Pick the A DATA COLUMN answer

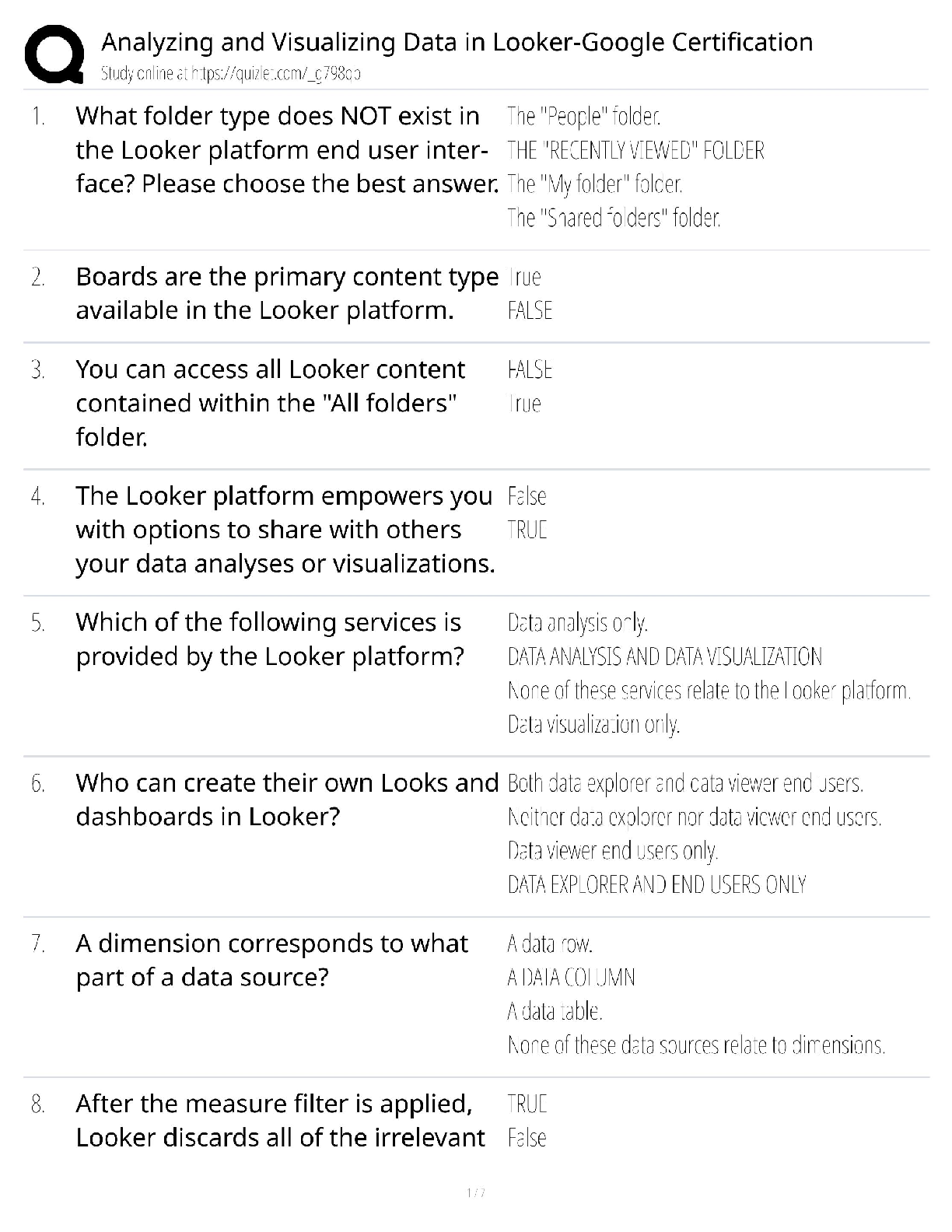click(571, 978)
